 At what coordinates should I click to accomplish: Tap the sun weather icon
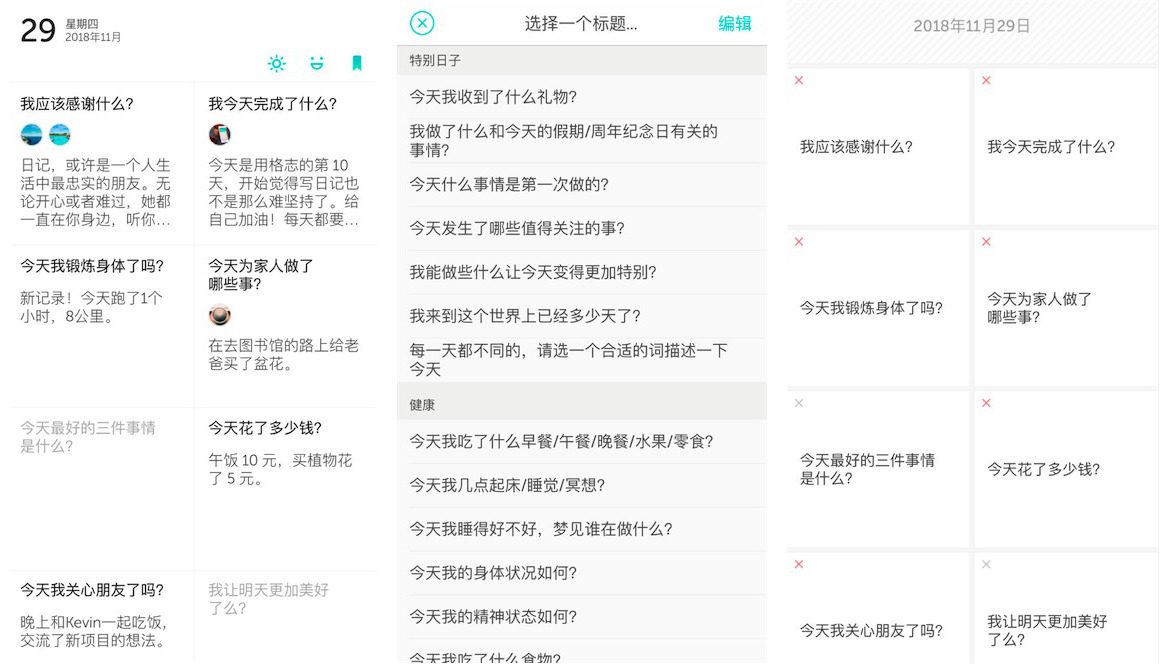coord(277,64)
